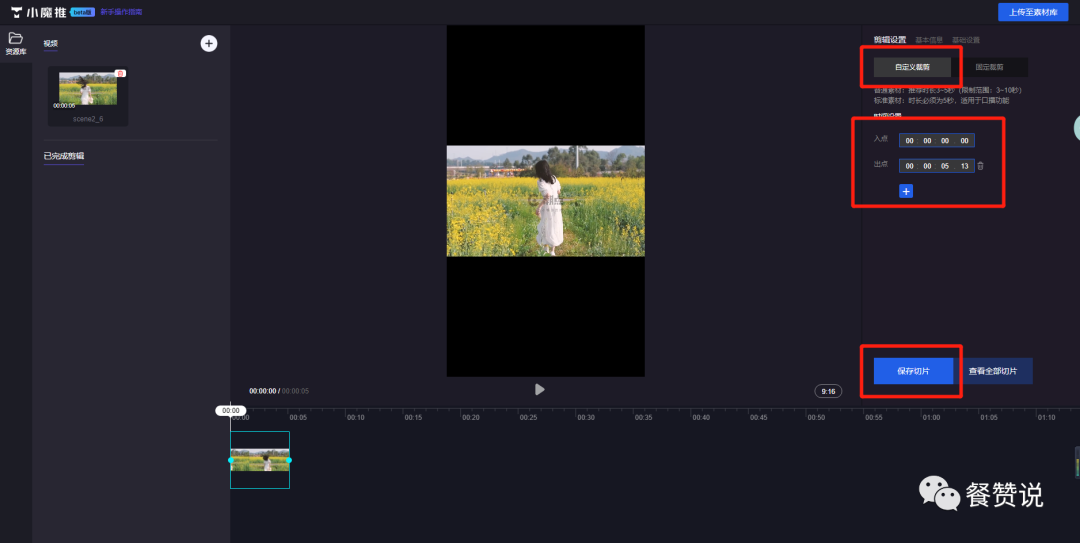Delete the 出点 time using trash icon
Image resolution: width=1080 pixels, height=543 pixels.
pos(980,166)
